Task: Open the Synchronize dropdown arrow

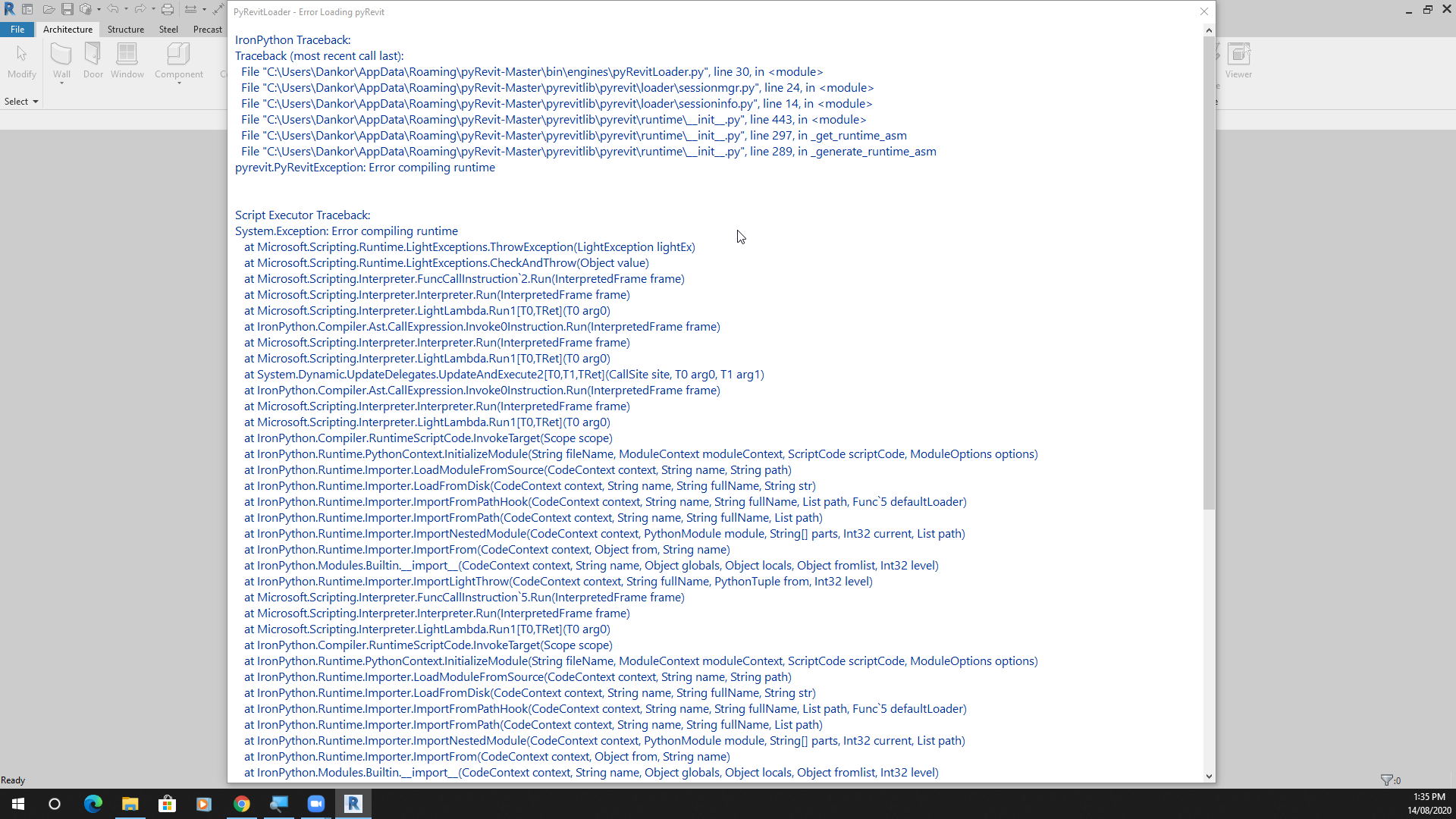Action: coord(99,9)
